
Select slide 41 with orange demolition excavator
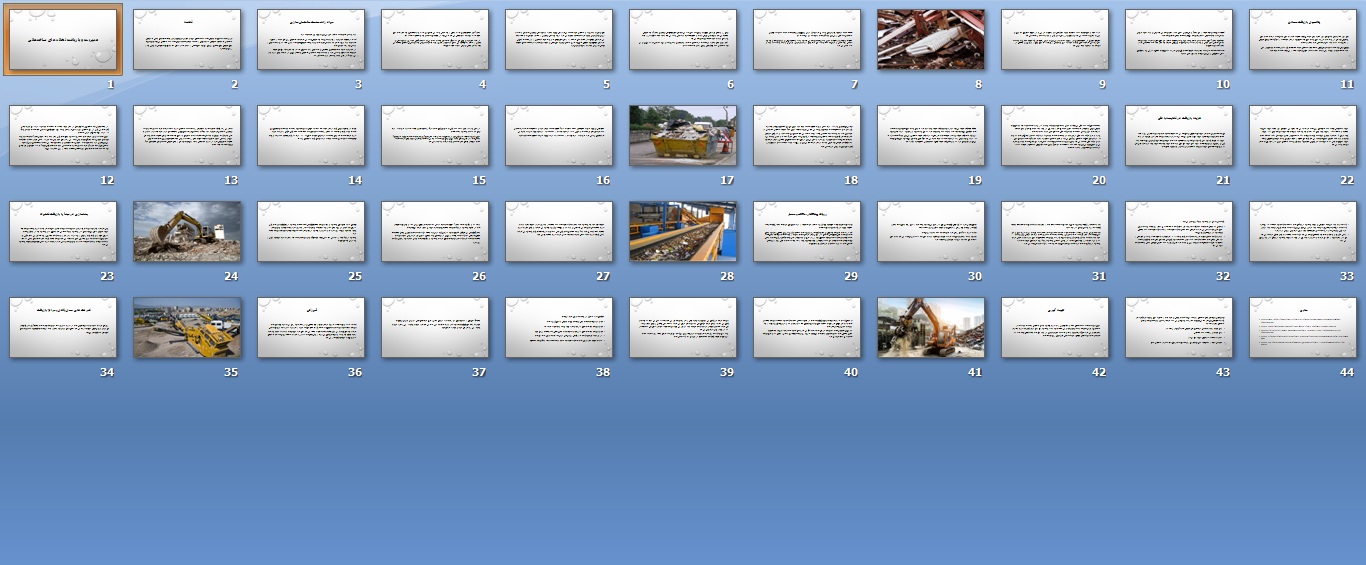coord(931,328)
